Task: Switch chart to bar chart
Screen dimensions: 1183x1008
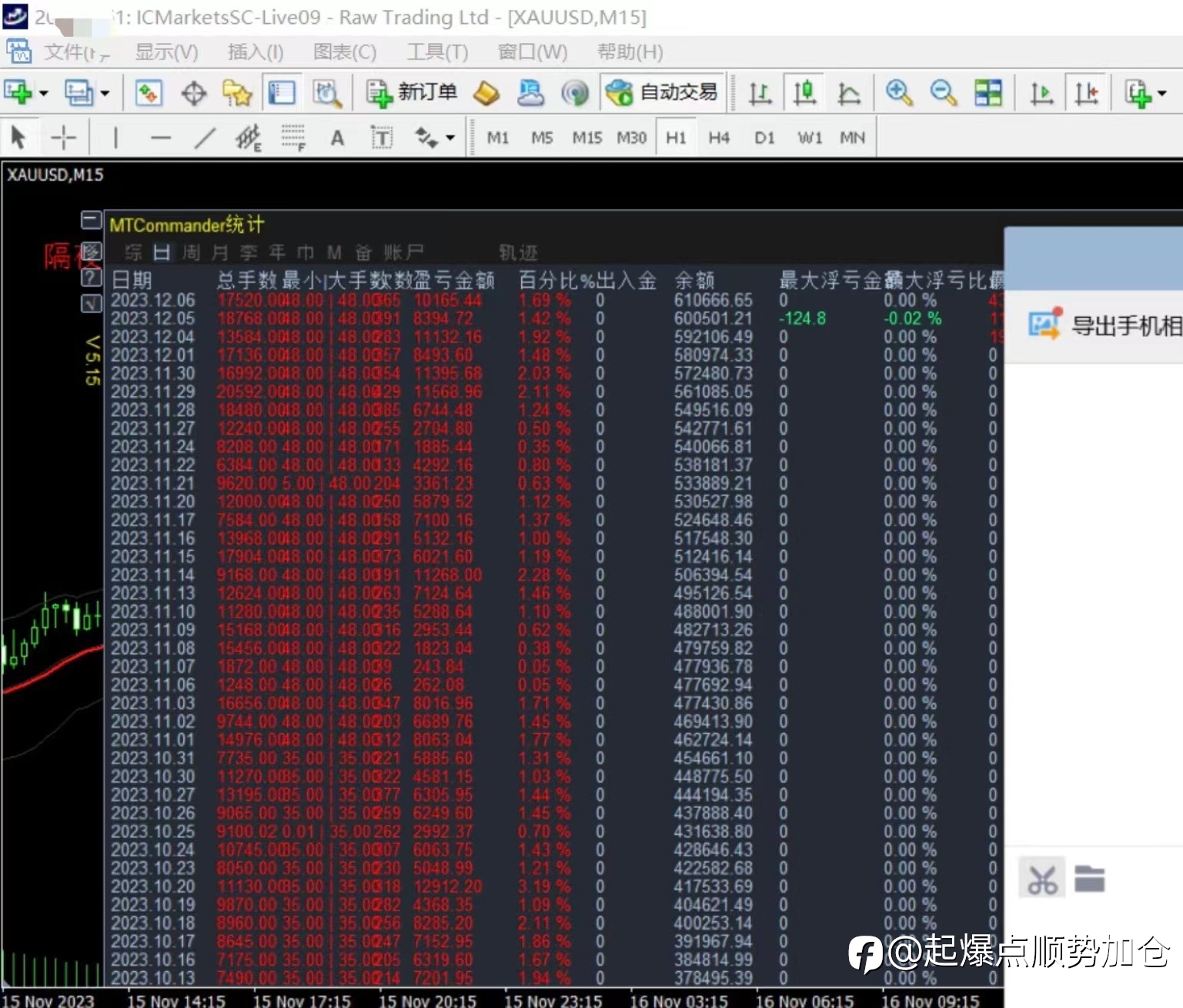Action: 760,93
